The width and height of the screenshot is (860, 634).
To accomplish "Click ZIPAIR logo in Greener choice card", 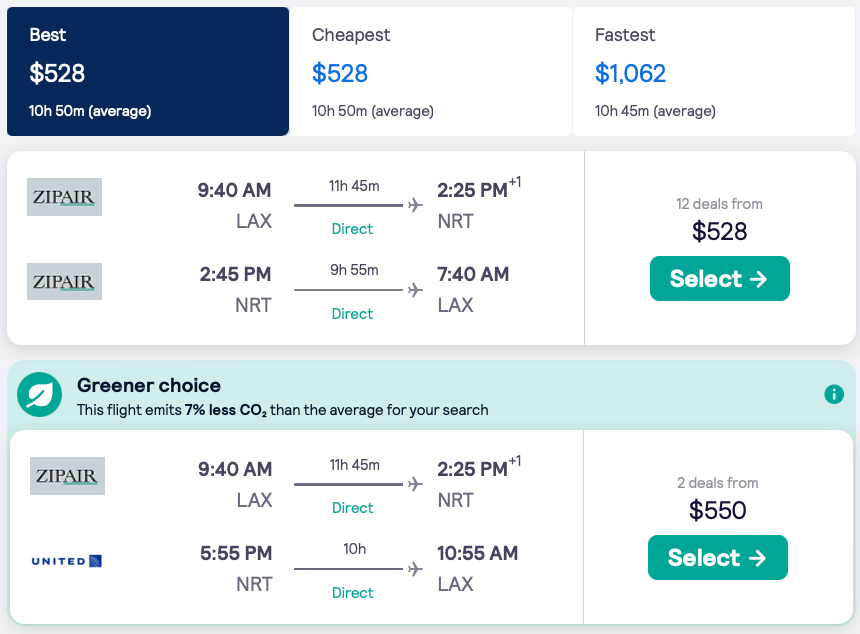I will coord(67,476).
